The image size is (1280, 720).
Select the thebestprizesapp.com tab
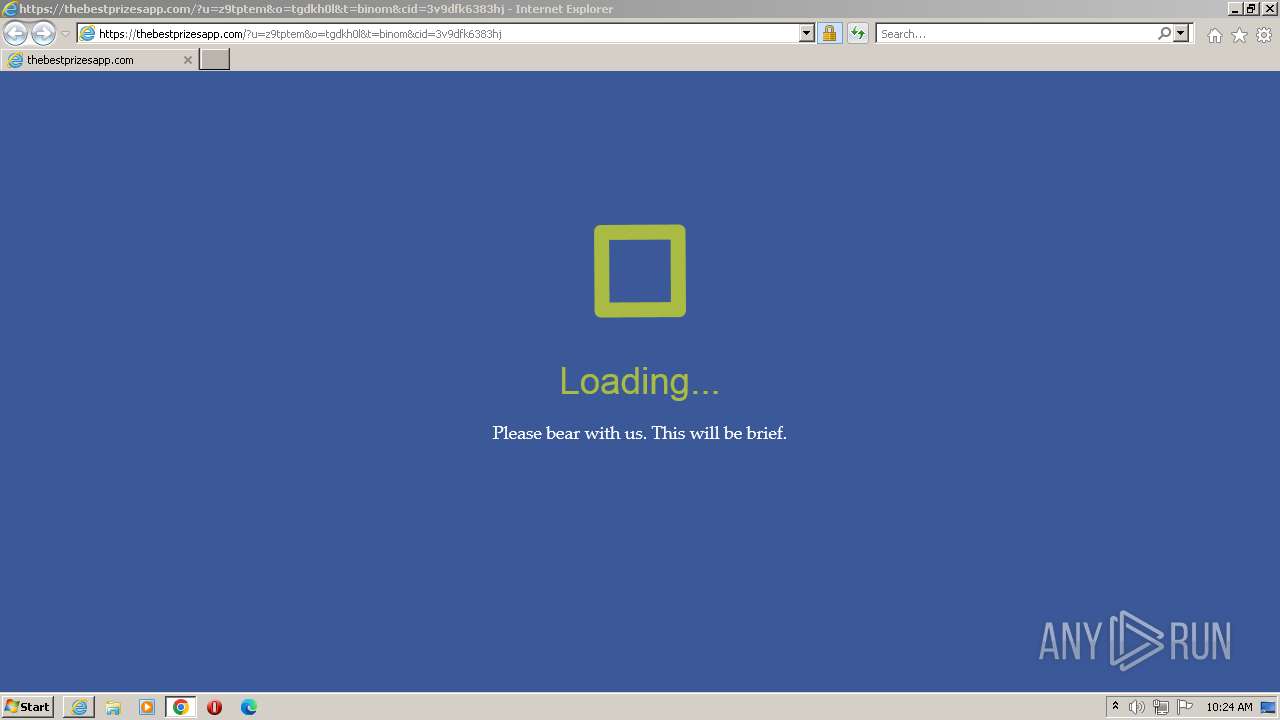(99, 60)
